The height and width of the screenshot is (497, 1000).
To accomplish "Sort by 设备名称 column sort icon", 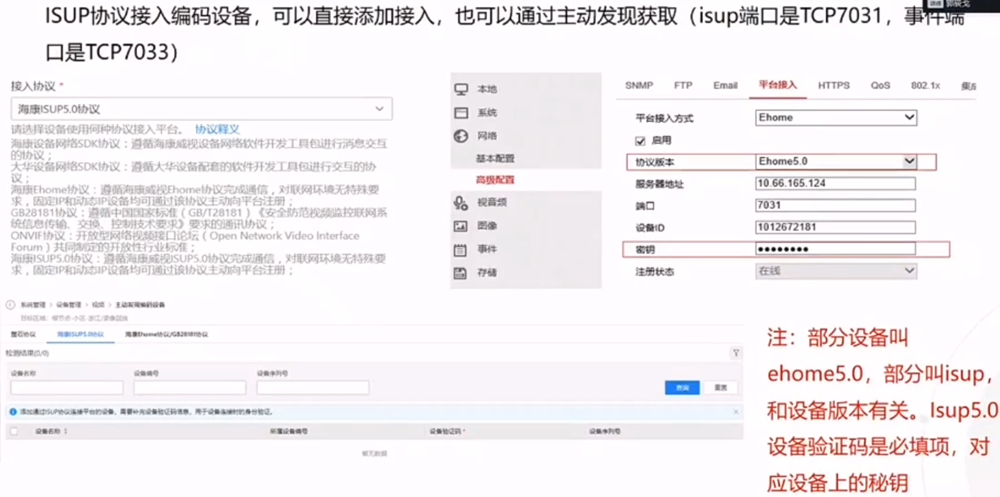I will (x=66, y=432).
